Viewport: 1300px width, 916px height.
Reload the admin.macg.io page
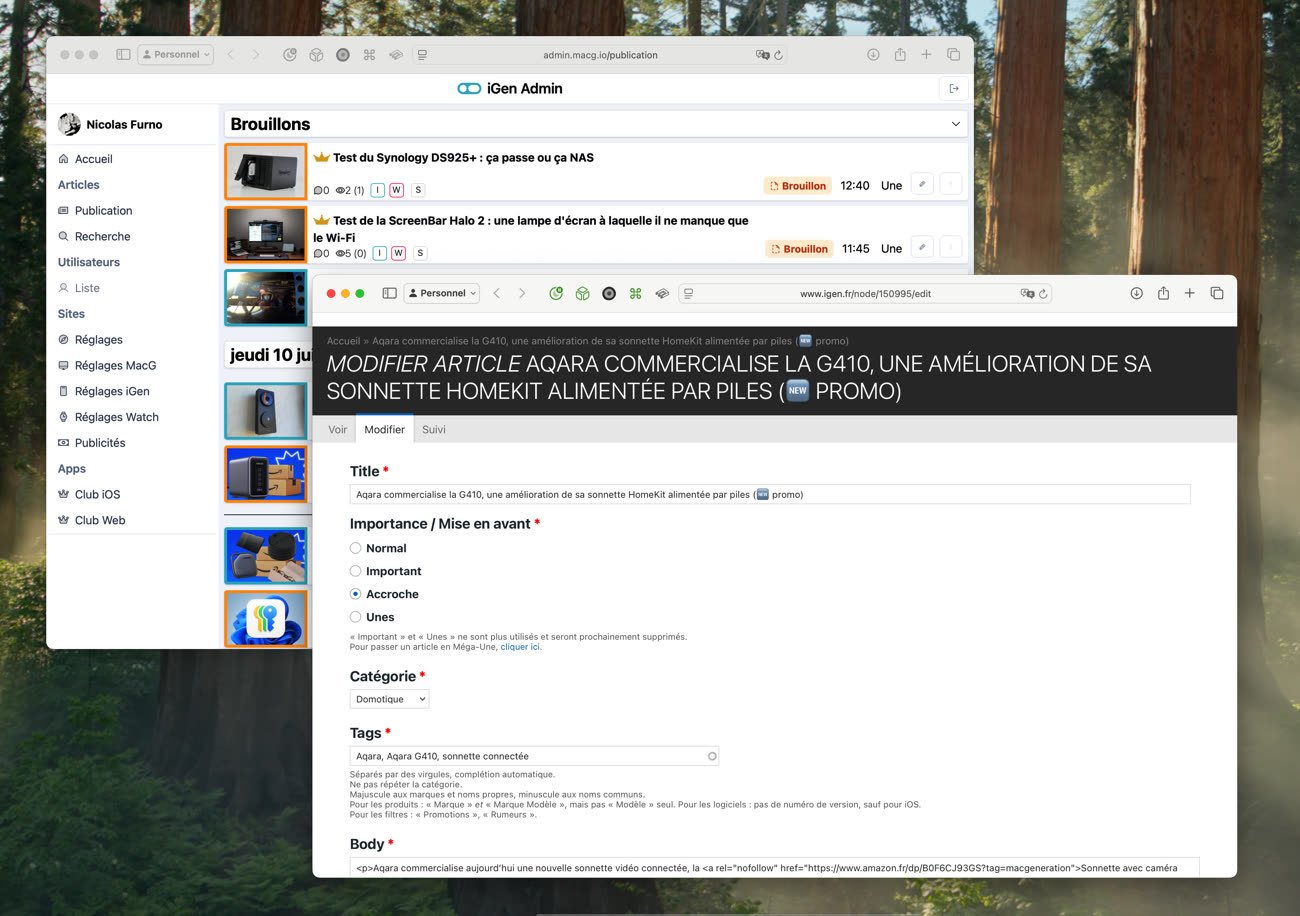click(x=779, y=55)
